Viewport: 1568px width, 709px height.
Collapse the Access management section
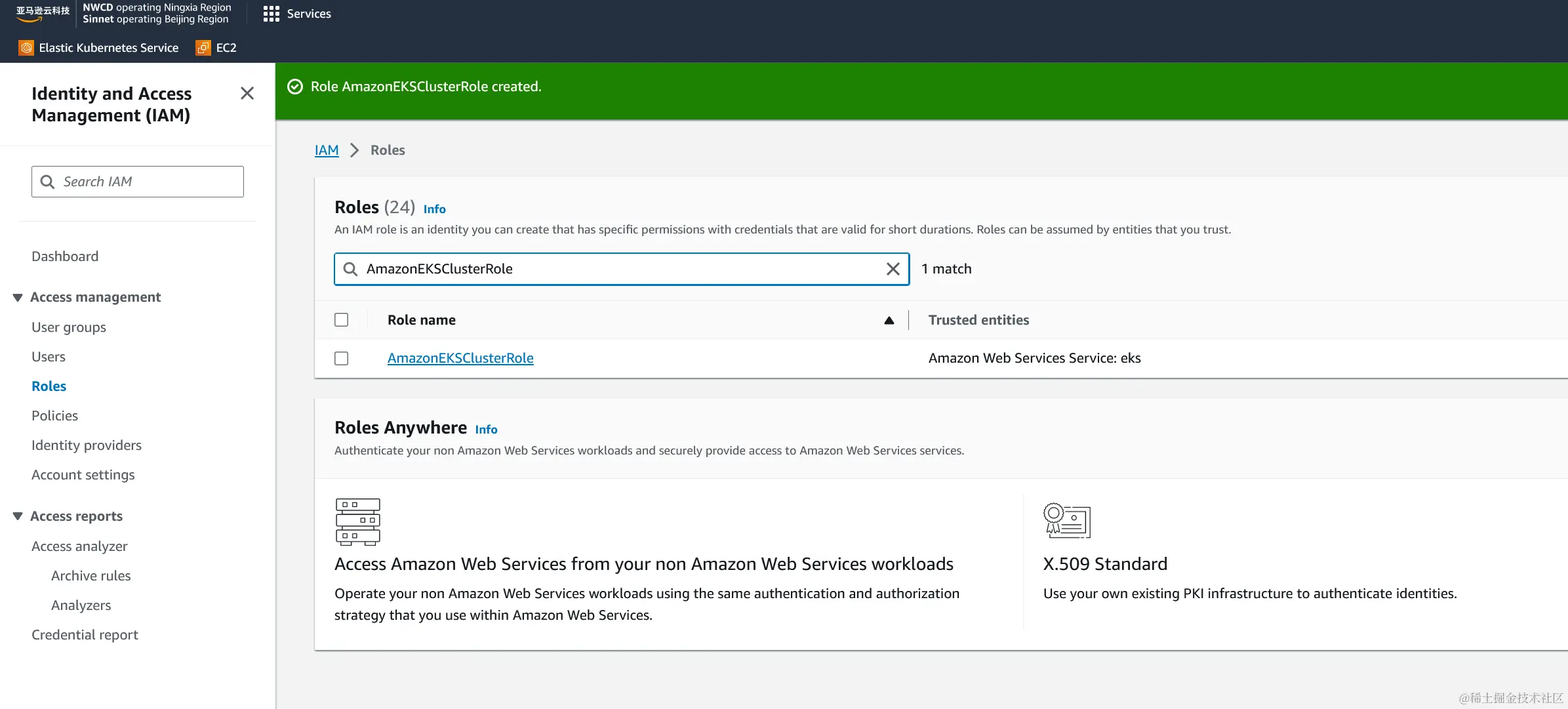tap(18, 297)
